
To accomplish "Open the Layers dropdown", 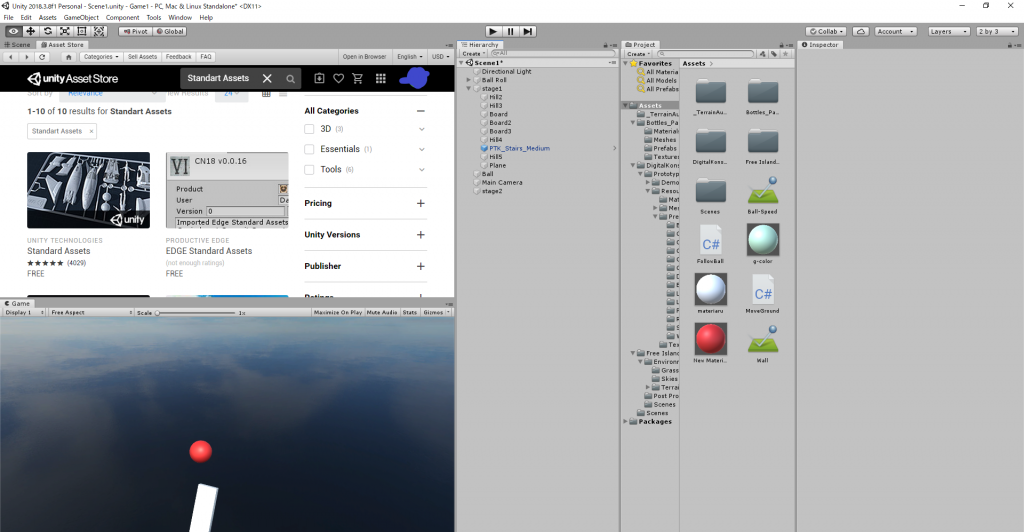I will tap(949, 31).
